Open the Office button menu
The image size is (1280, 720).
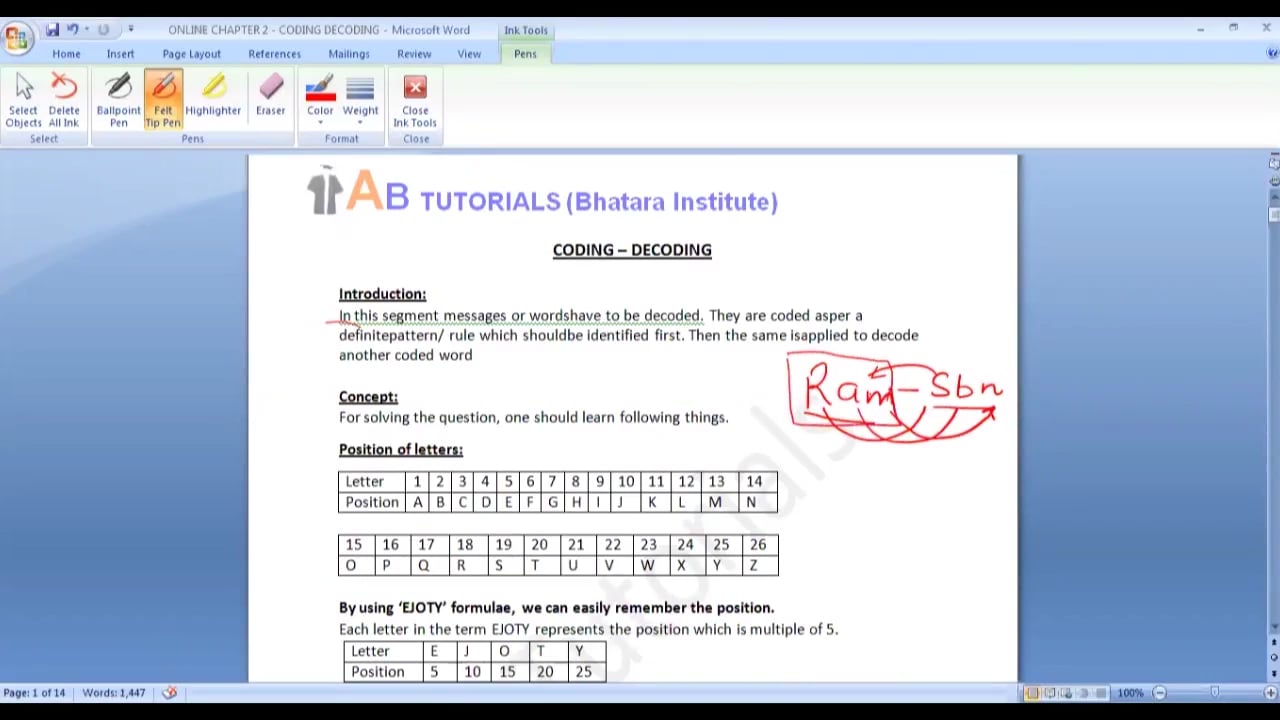[x=16, y=39]
